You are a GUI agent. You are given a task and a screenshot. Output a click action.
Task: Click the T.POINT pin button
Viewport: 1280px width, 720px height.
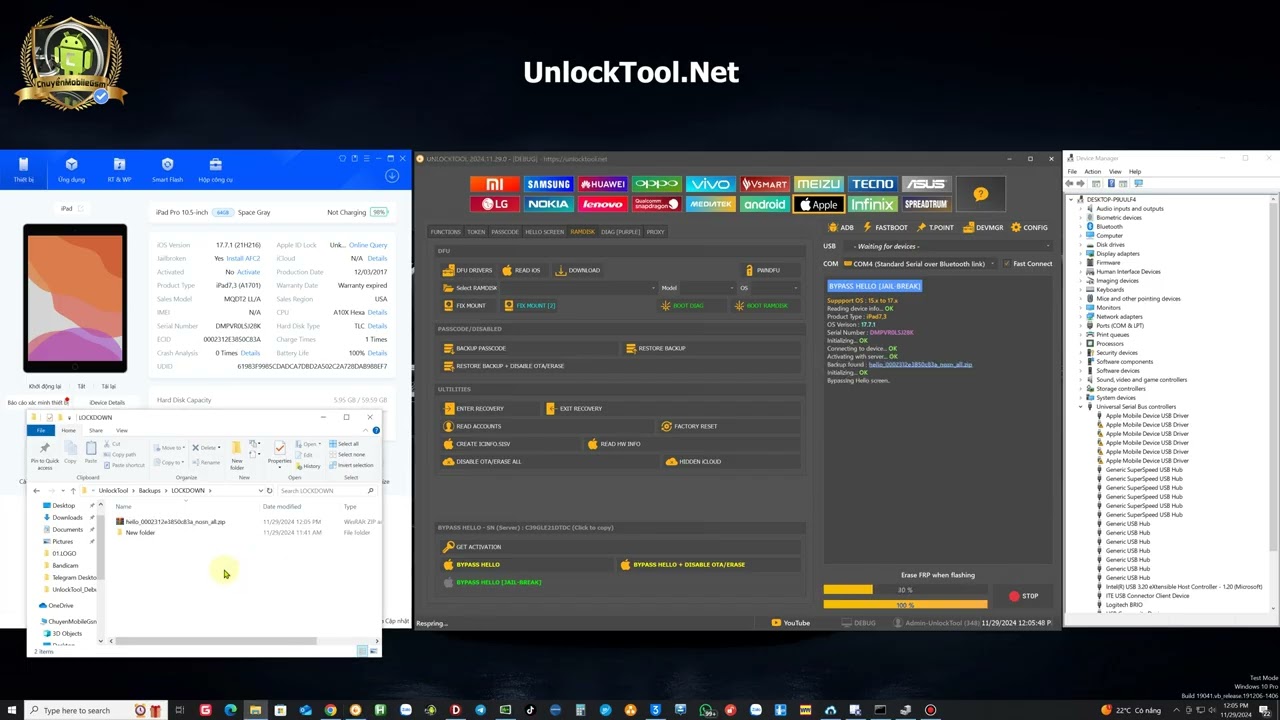pos(936,228)
